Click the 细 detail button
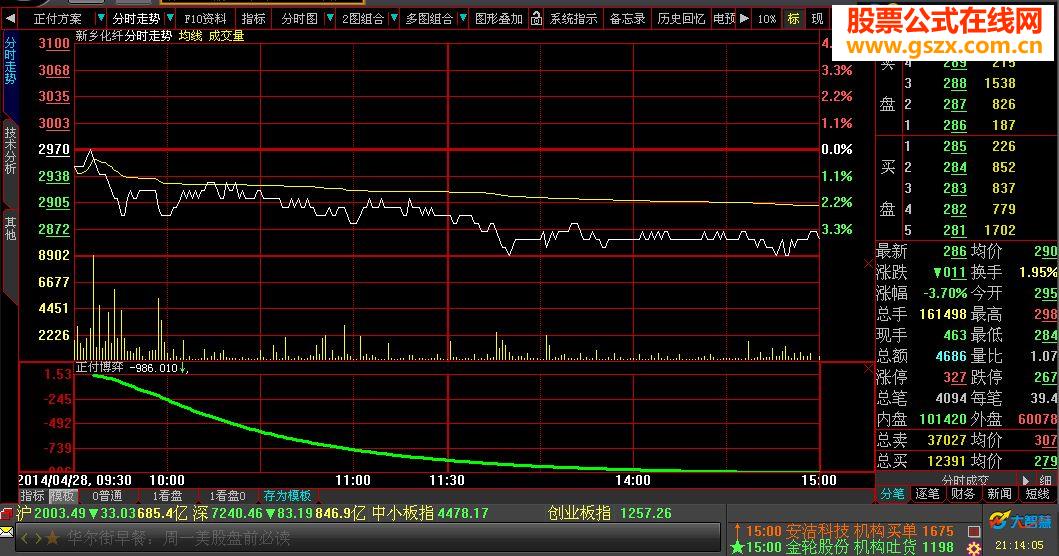1059x556 pixels. pyautogui.click(x=1045, y=480)
